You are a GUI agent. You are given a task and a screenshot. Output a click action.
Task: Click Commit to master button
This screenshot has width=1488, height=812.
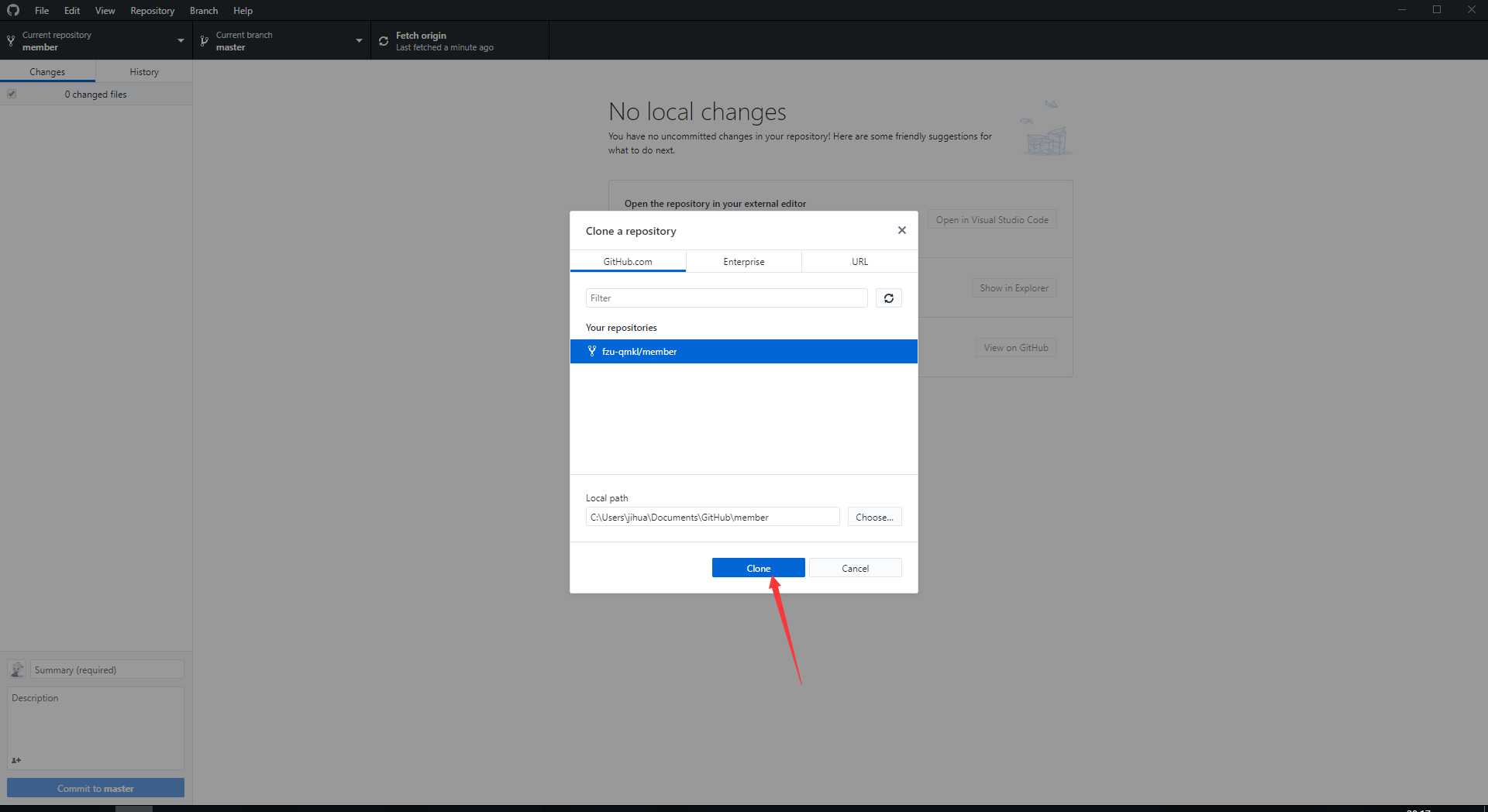[96, 788]
